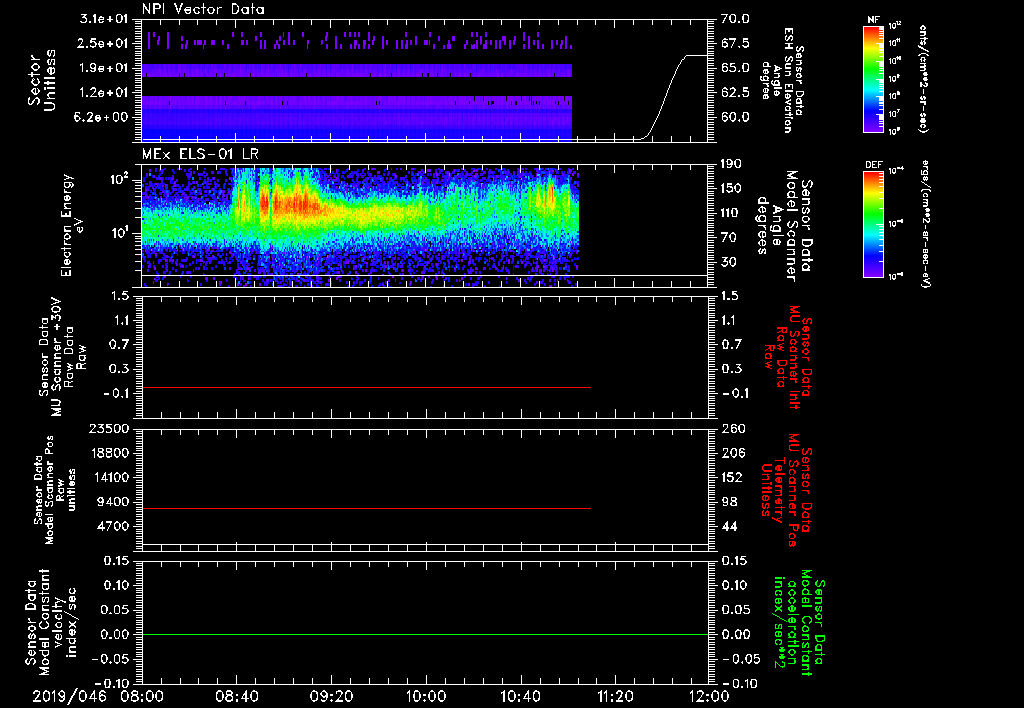This screenshot has width=1024, height=708.
Task: Click the "152" telemetry tick label
Action: pos(733,477)
